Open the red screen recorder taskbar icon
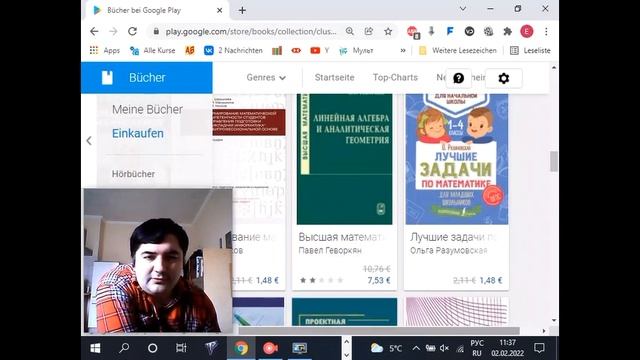This screenshot has width=640, height=360. tap(270, 348)
